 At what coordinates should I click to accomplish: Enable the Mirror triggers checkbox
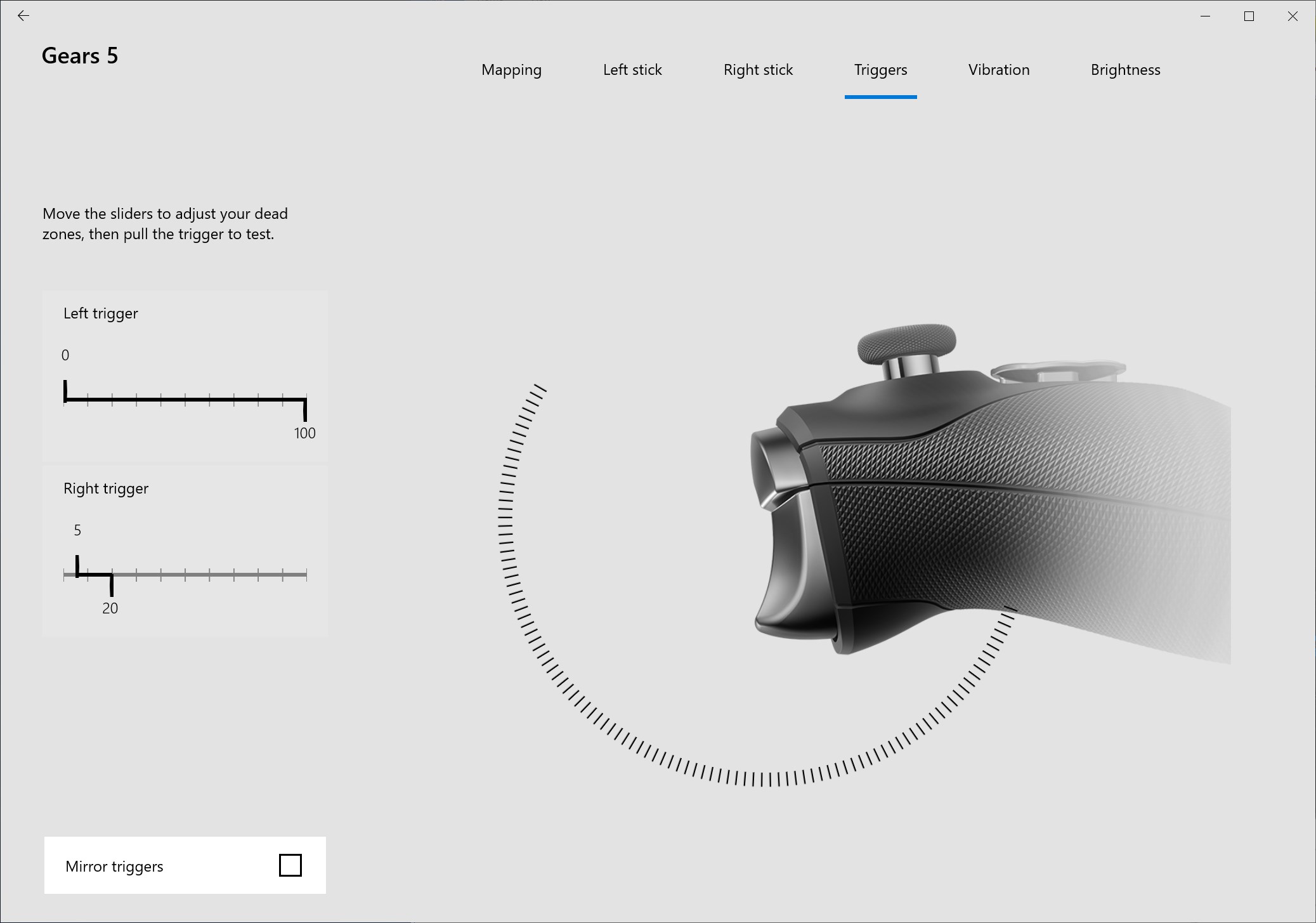(x=290, y=865)
